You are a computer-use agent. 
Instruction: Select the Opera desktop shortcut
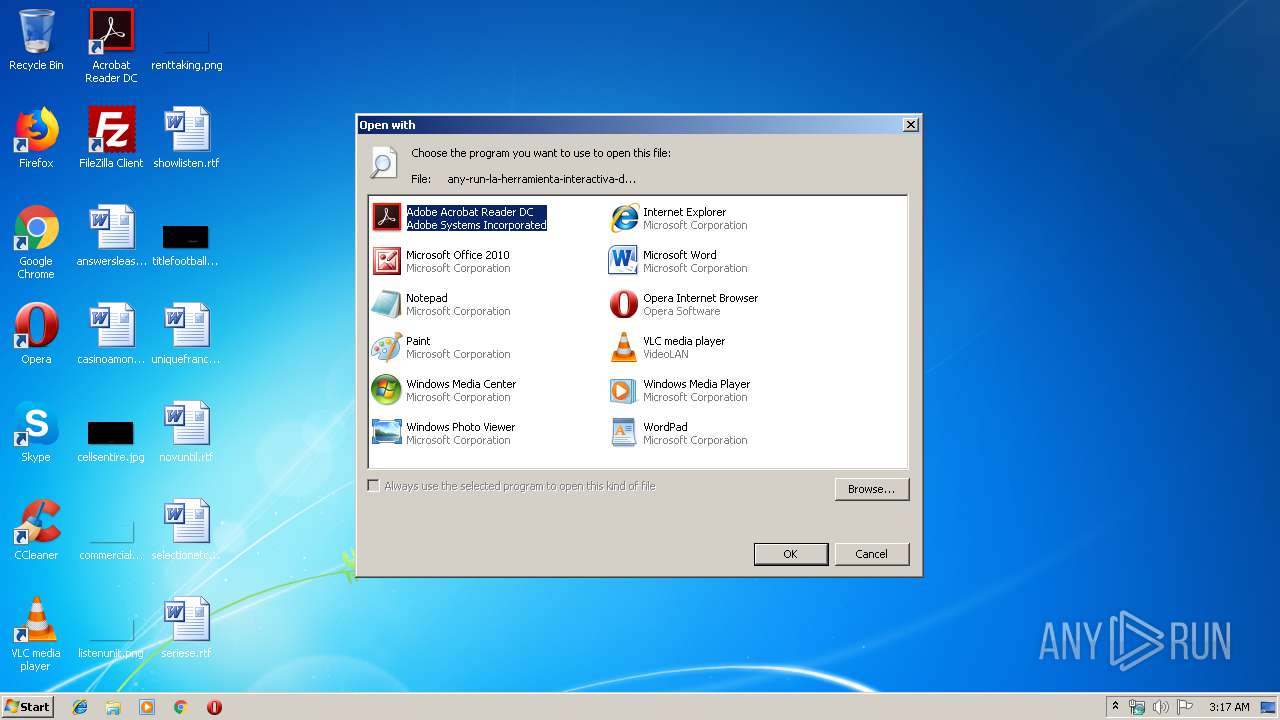36,334
